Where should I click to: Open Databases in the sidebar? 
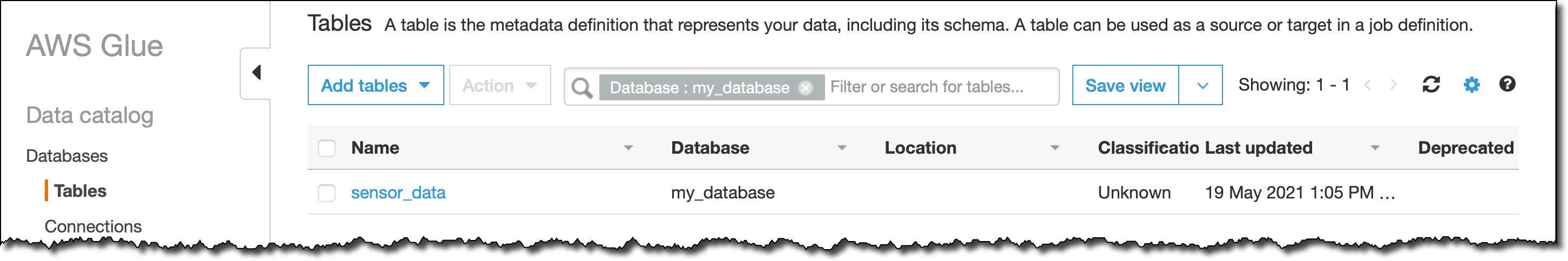[67, 156]
